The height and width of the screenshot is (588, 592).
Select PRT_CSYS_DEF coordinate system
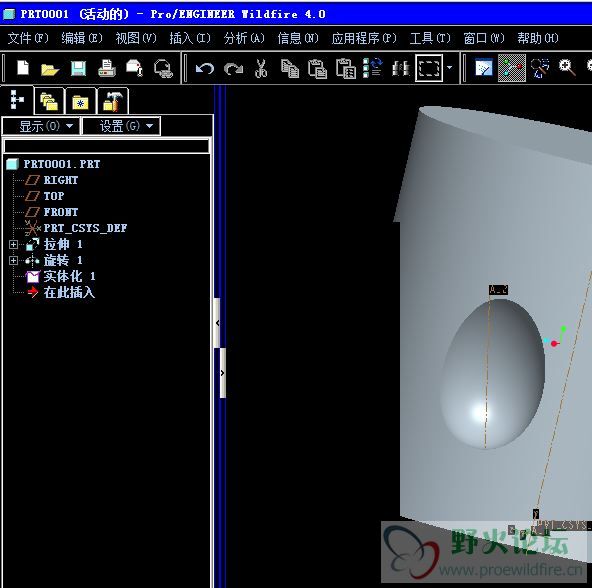[85, 228]
